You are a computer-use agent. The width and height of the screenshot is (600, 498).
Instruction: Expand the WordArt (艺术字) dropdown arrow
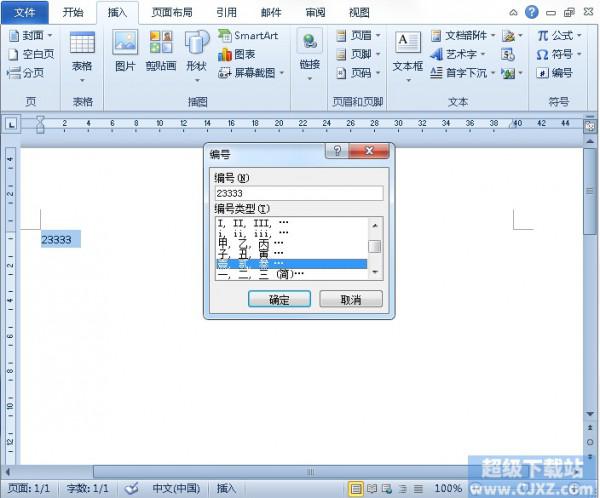pyautogui.click(x=483, y=54)
